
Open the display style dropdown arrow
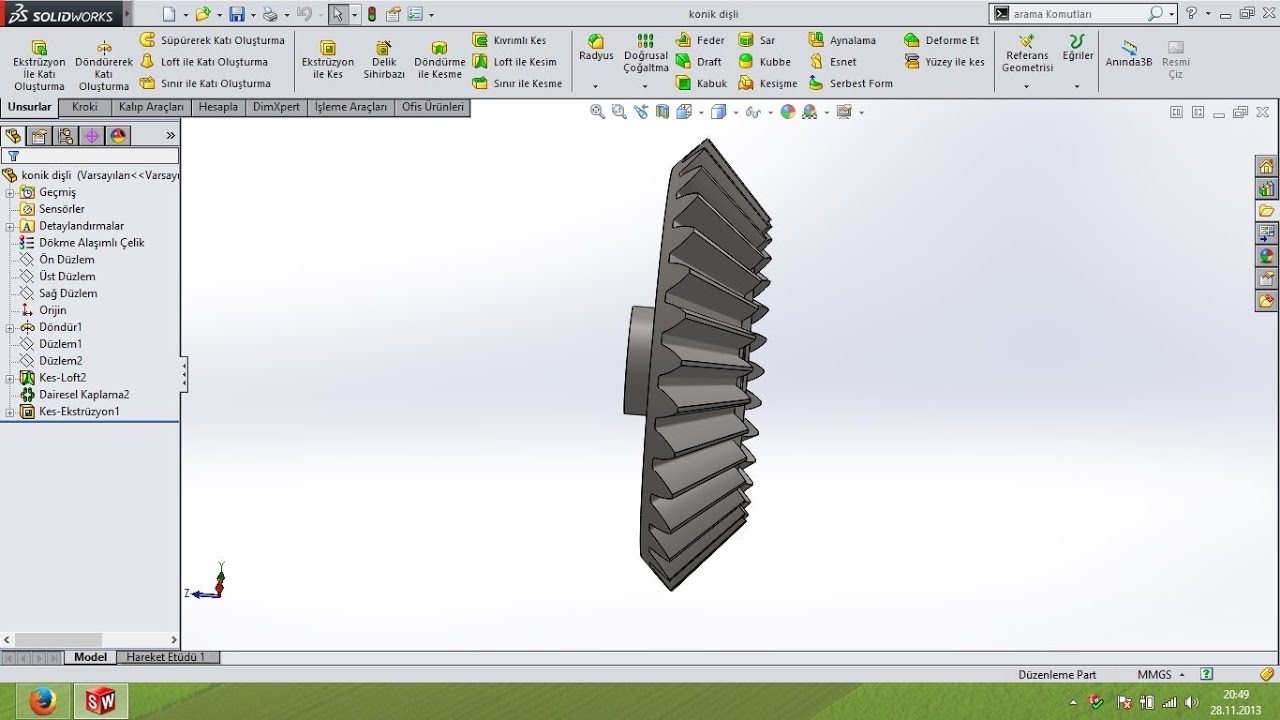pyautogui.click(x=735, y=112)
